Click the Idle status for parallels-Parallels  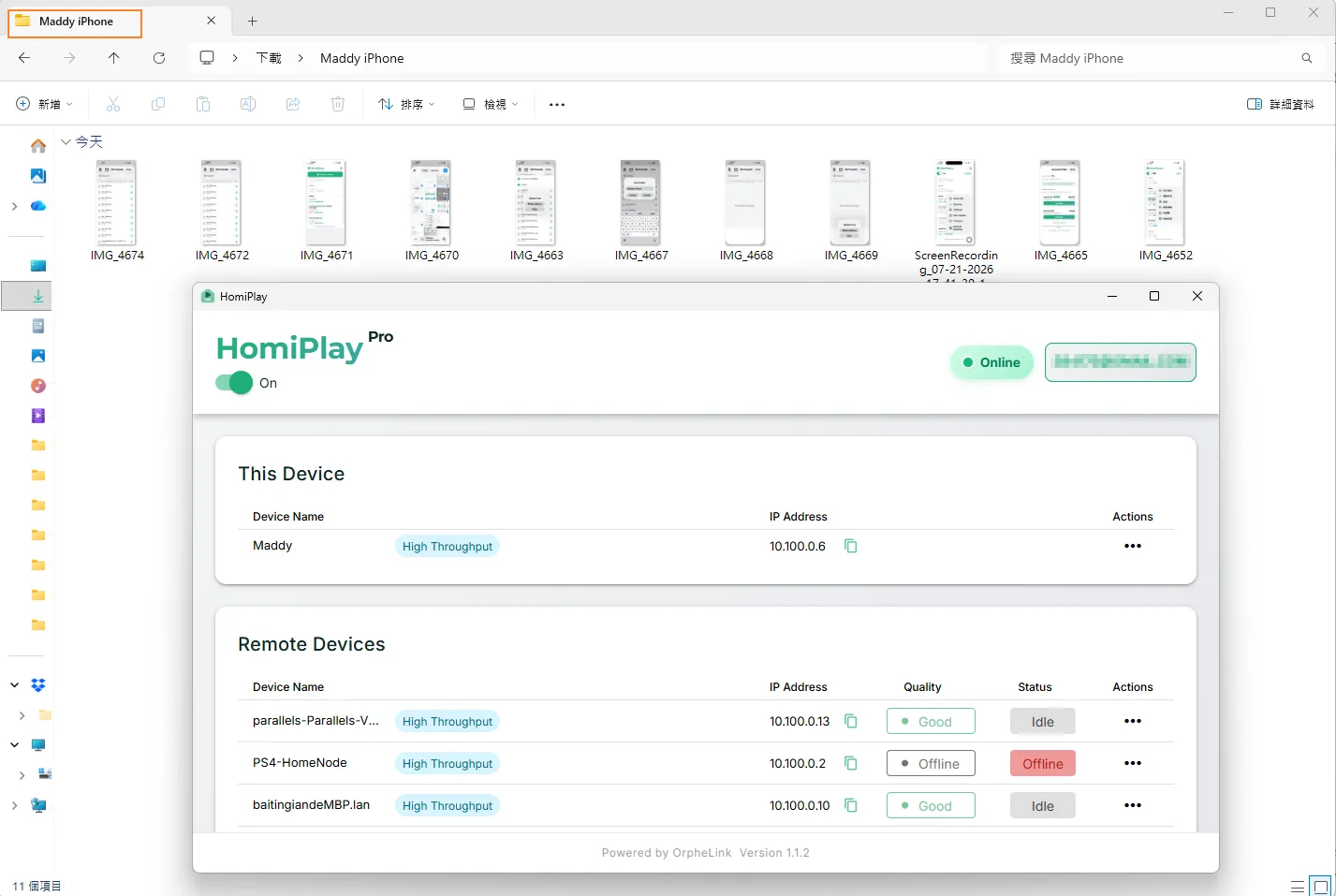[1043, 721]
